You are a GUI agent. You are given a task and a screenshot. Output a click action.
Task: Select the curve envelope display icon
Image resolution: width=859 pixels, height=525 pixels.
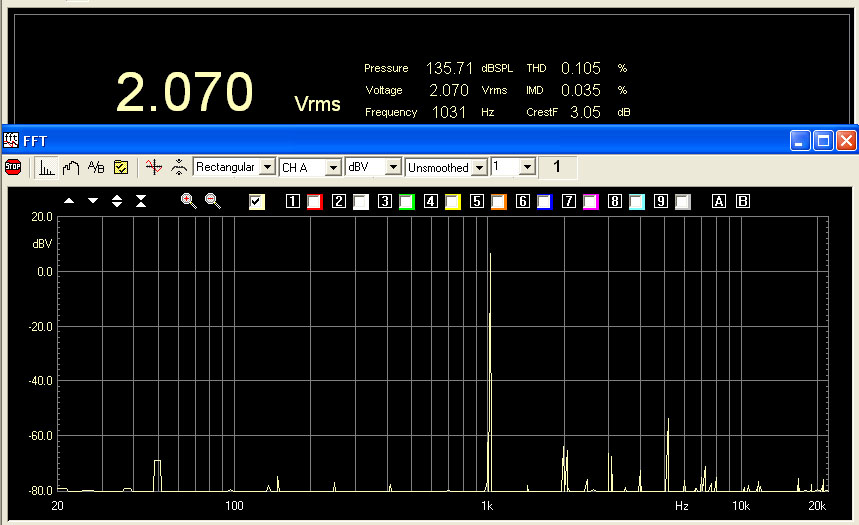pyautogui.click(x=71, y=167)
